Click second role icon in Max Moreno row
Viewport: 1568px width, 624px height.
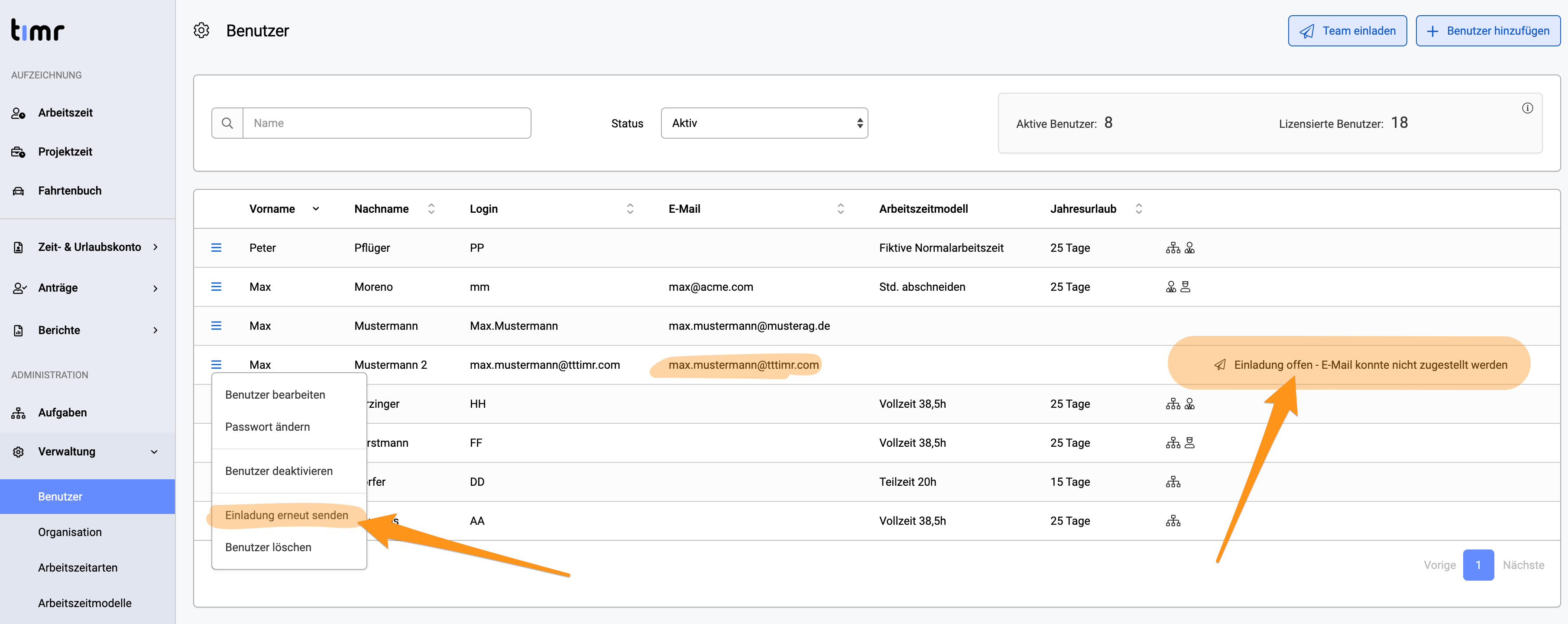(1185, 287)
